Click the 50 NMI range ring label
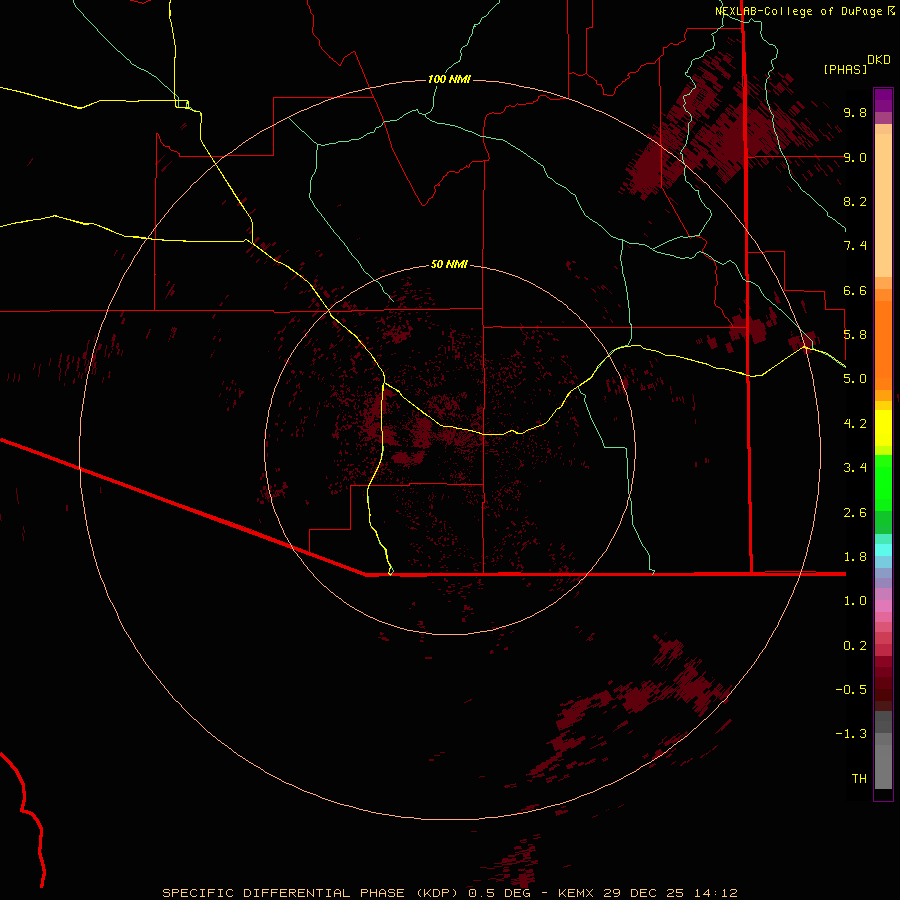Image resolution: width=900 pixels, height=900 pixels. pos(449,264)
